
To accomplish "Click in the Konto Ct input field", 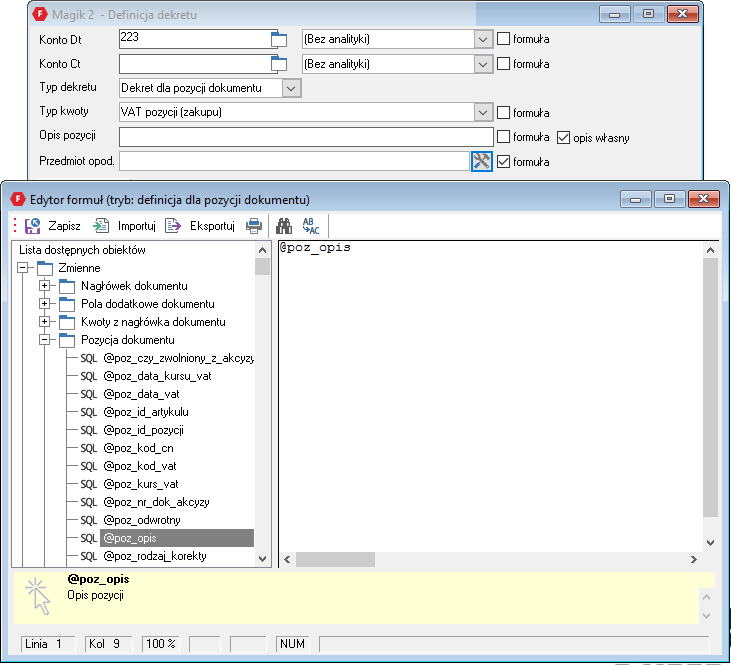I will (194, 64).
